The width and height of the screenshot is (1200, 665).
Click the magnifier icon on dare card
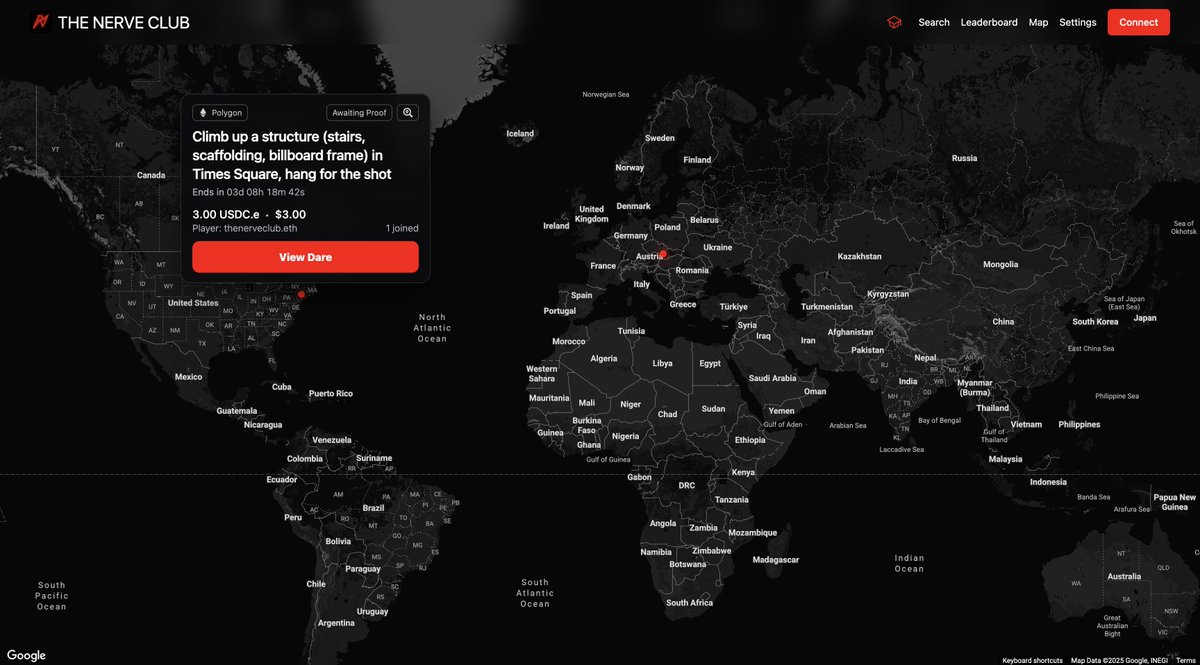(408, 113)
